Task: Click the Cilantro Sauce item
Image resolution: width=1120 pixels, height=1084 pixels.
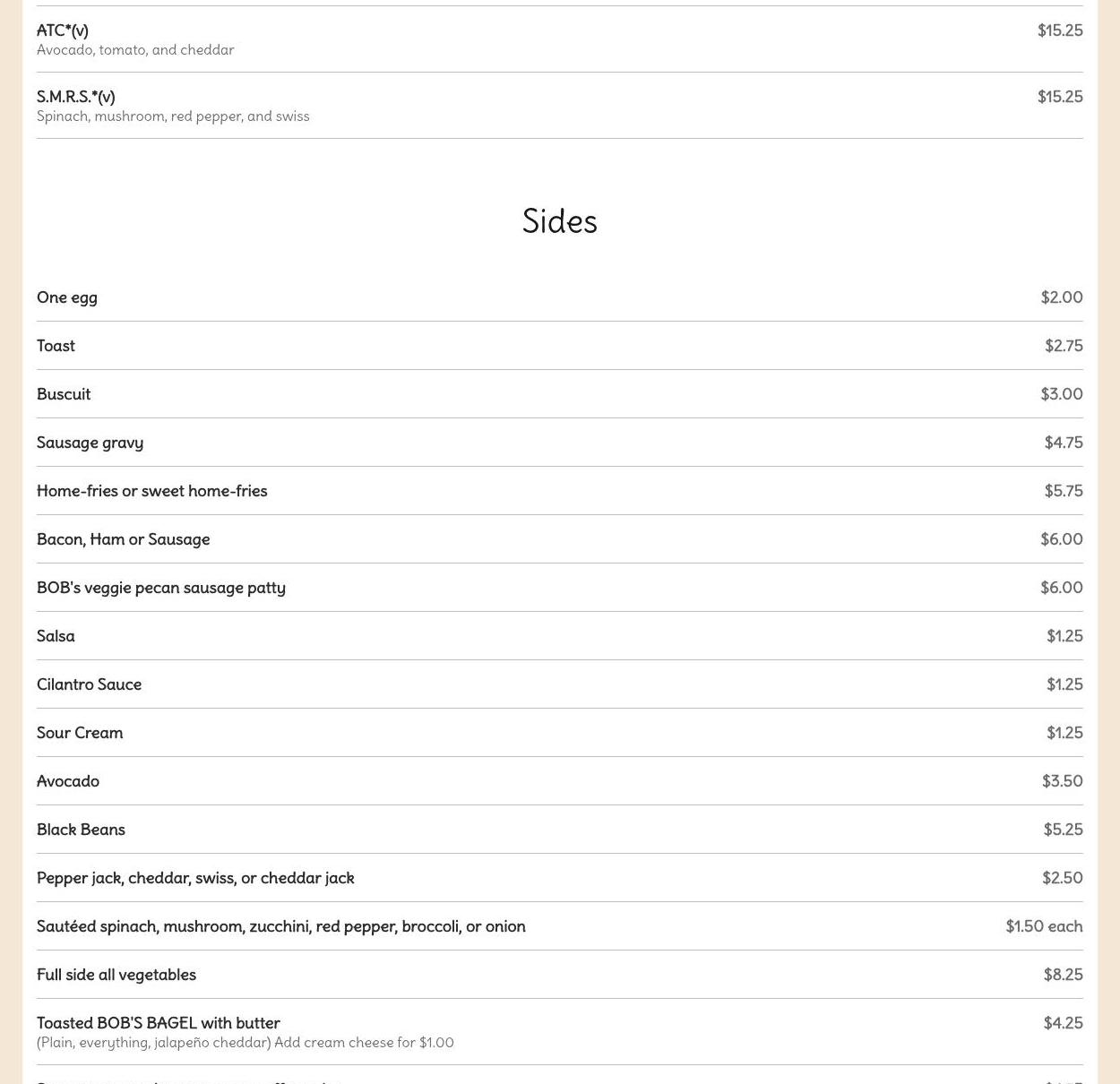Action: (90, 684)
